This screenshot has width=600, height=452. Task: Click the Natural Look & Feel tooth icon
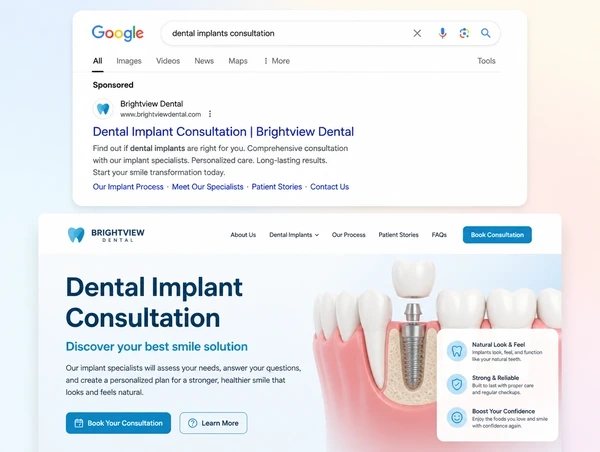[457, 351]
